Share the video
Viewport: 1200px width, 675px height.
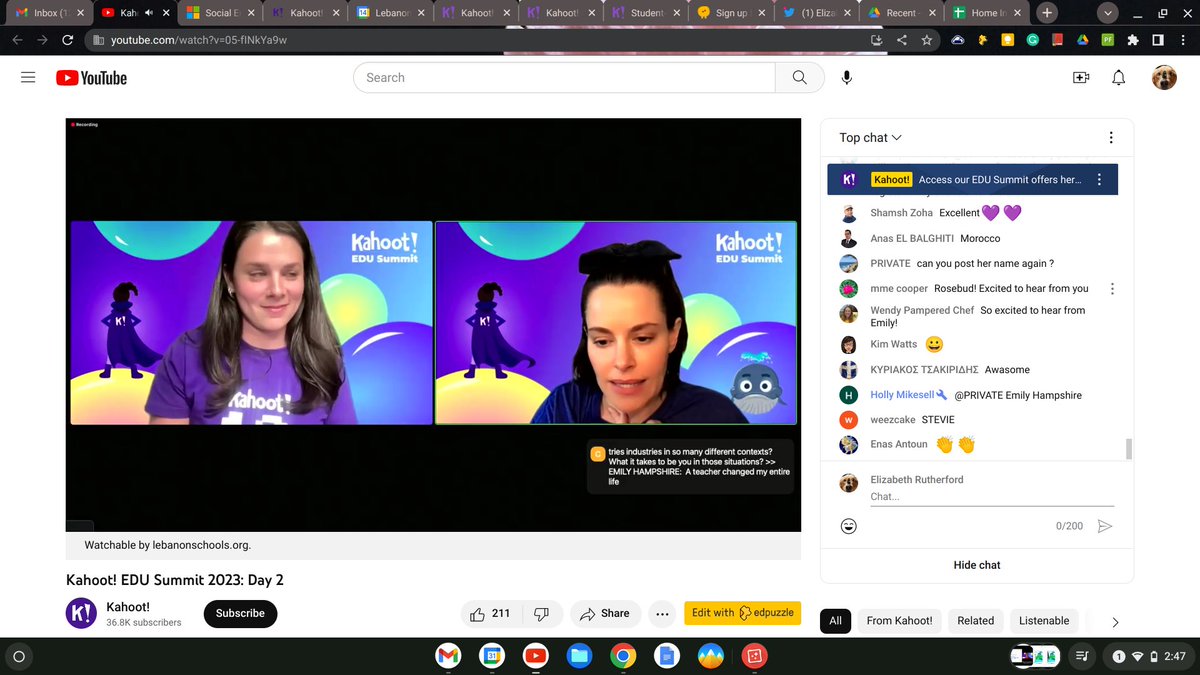(605, 613)
